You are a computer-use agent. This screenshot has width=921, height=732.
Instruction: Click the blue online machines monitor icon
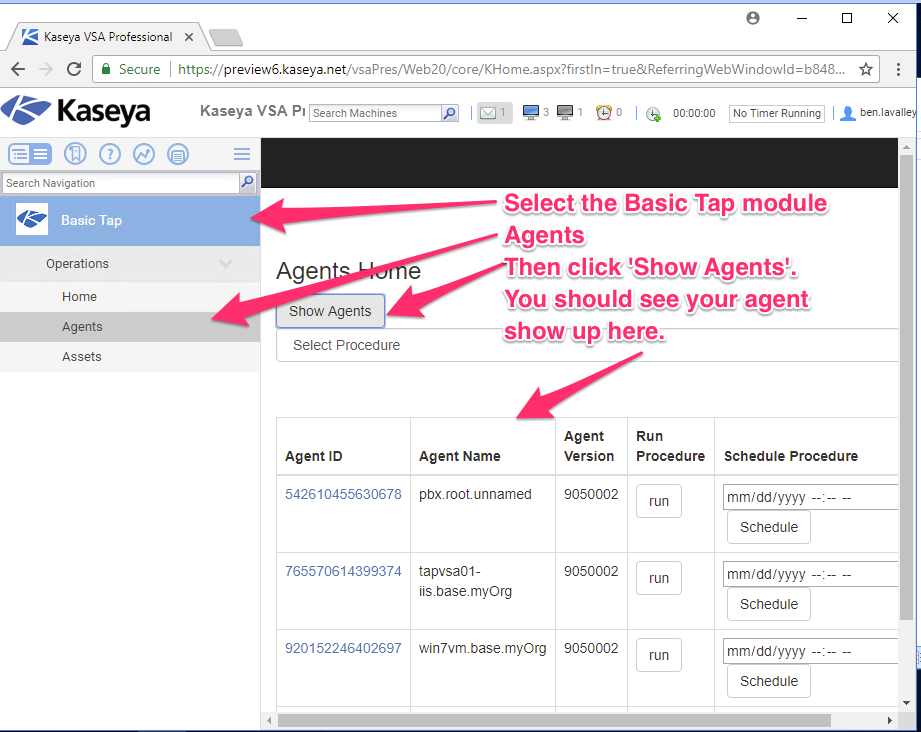(530, 112)
